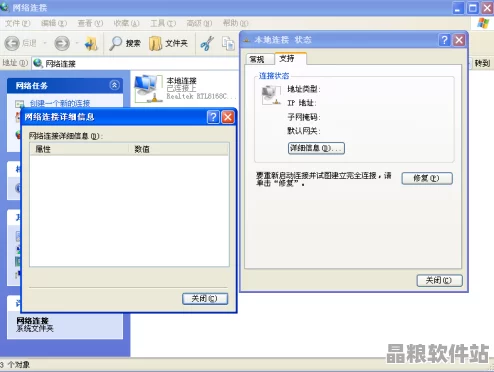Open the Back button history dropdown arrow
This screenshot has height=372, width=494.
click(x=45, y=43)
